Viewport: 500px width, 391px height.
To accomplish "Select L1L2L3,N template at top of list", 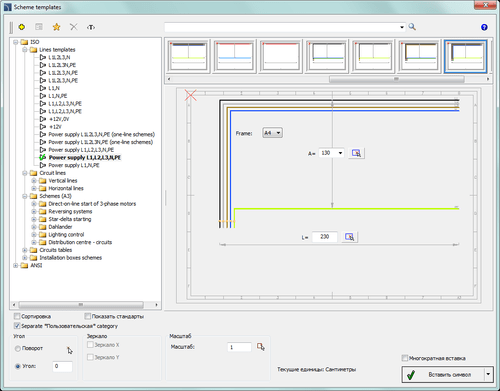I will click(55, 57).
